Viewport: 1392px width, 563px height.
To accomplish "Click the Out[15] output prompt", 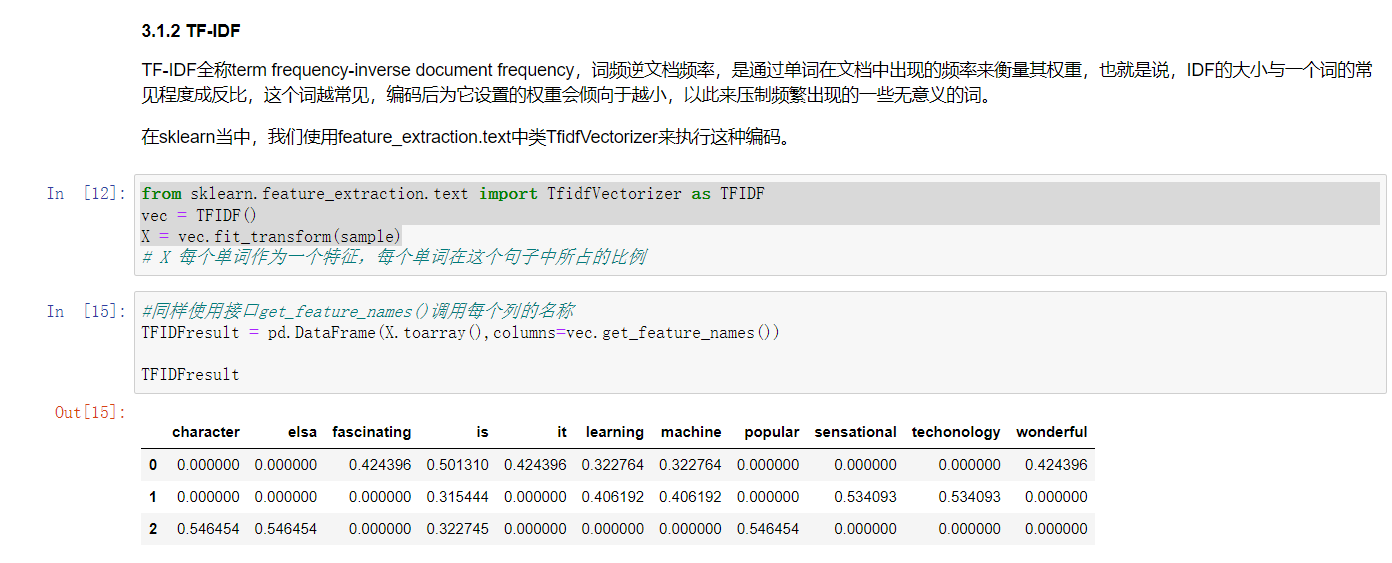I will (91, 412).
